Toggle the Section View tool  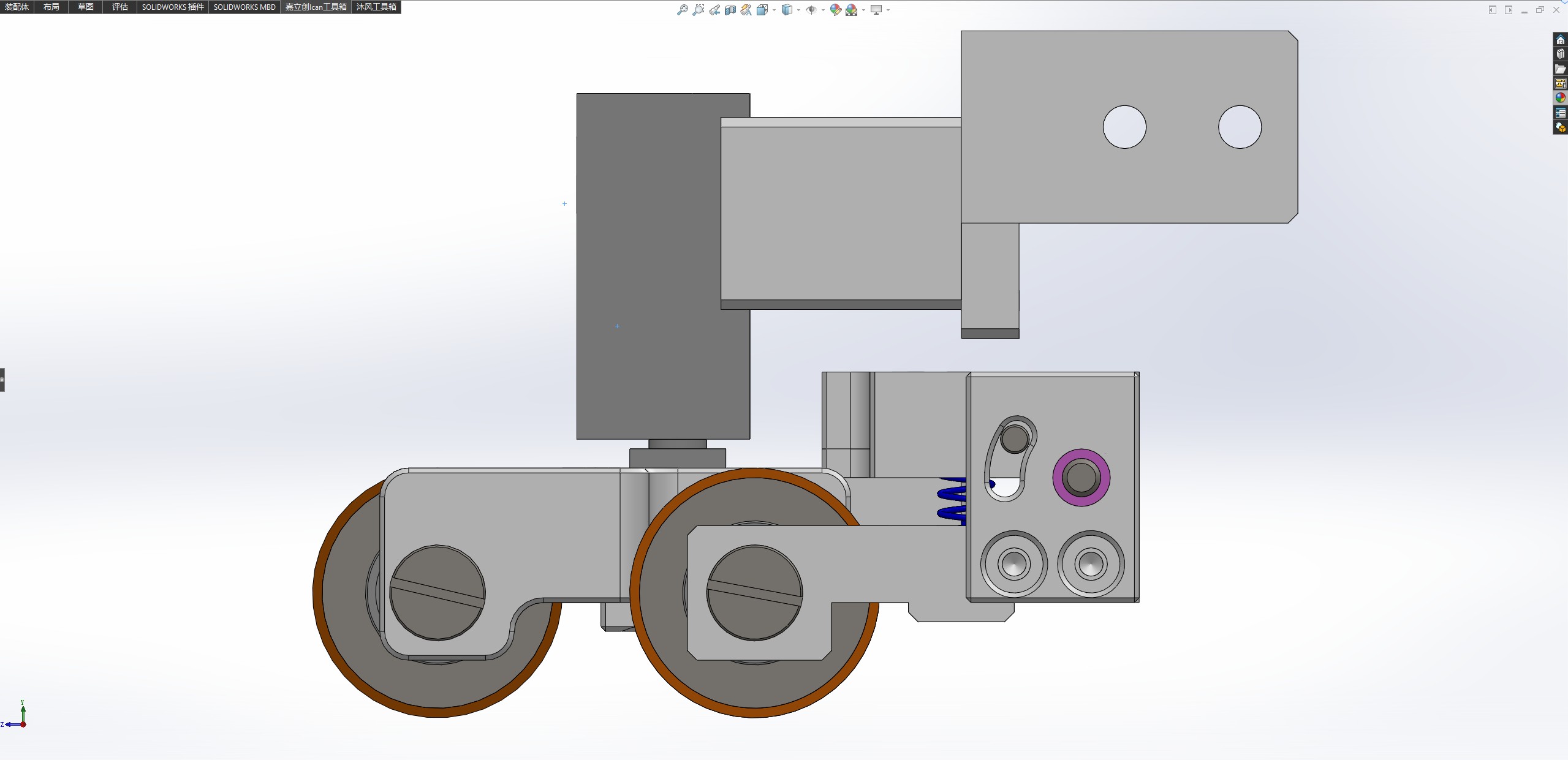pos(730,10)
